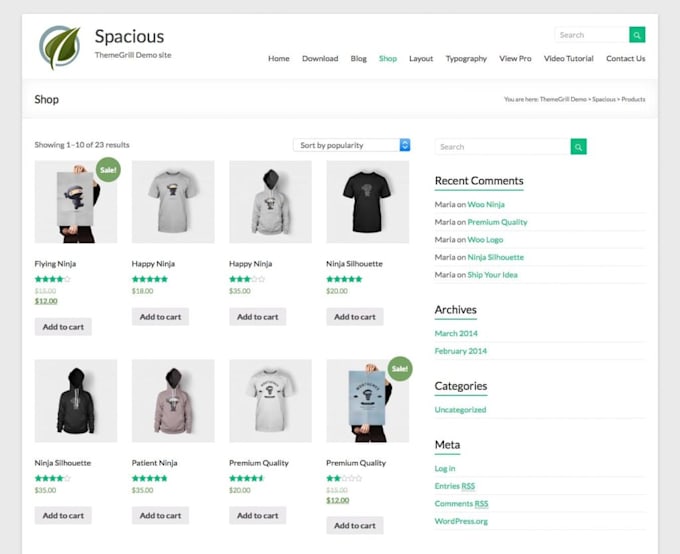Open the Shop menu item

coord(388,58)
